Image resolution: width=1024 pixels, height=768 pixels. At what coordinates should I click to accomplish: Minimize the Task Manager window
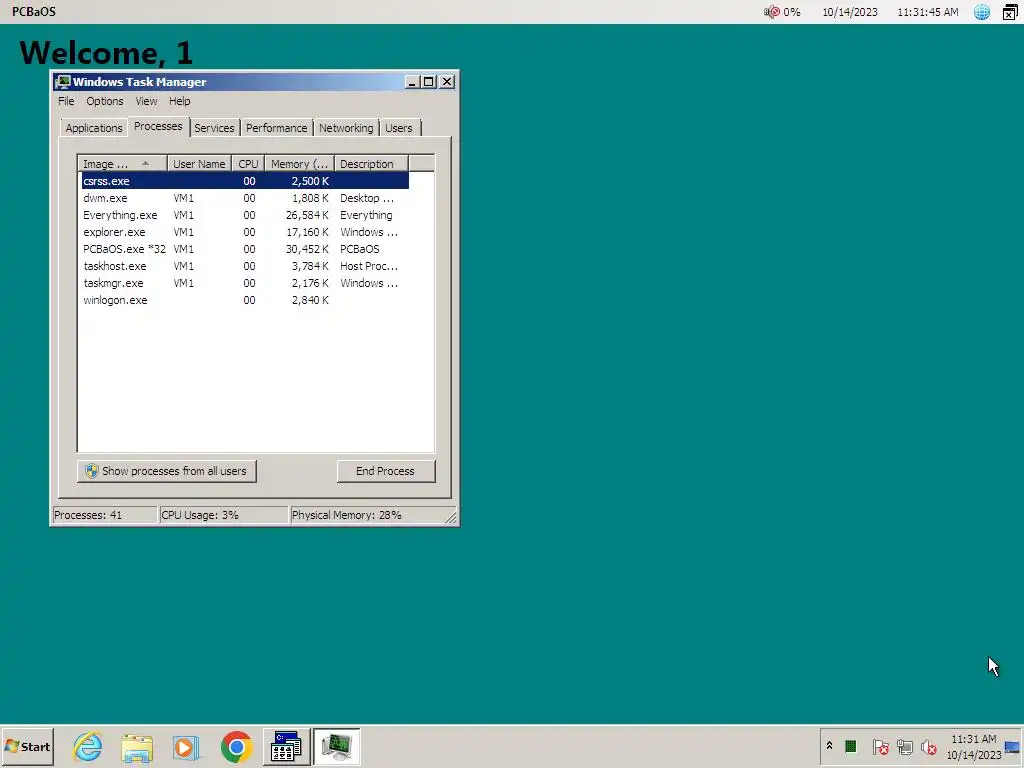coord(411,82)
